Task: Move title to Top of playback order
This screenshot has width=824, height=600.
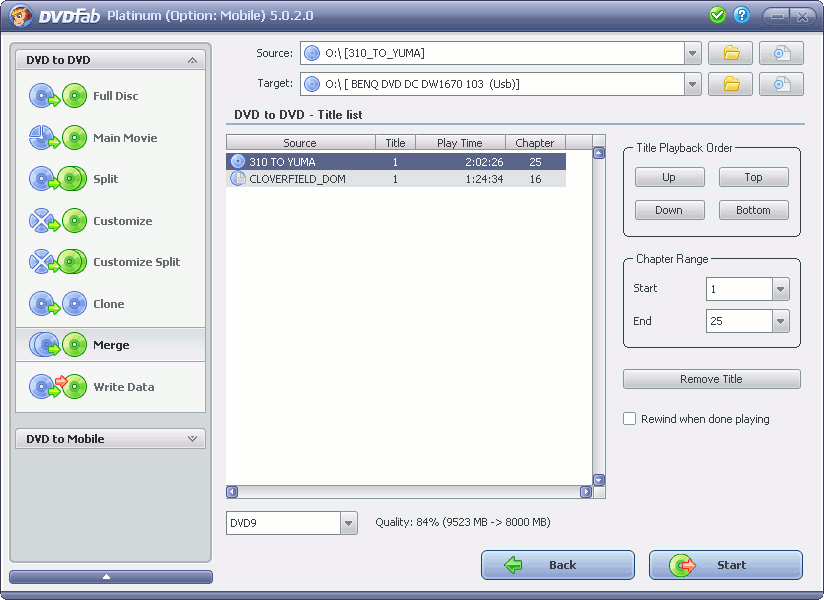Action: tap(754, 177)
